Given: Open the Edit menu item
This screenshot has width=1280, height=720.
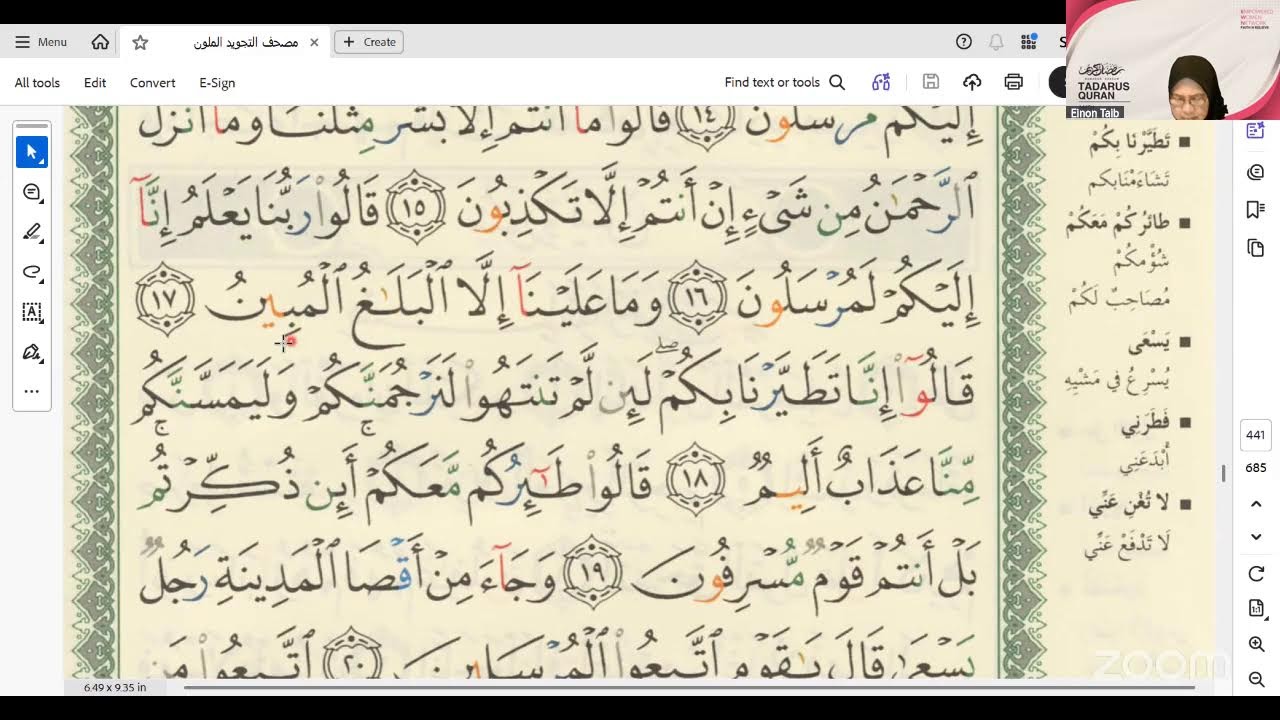Looking at the screenshot, I should click(x=95, y=83).
